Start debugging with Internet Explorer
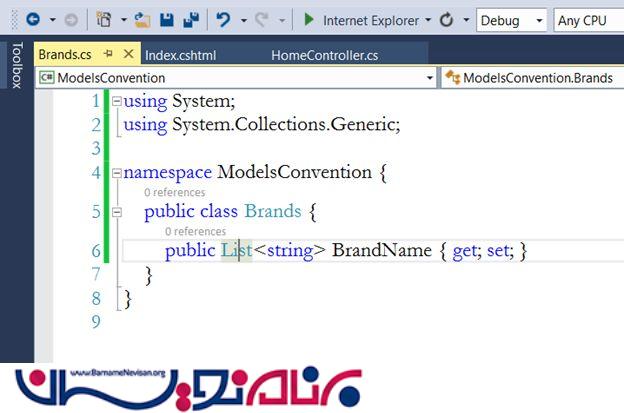 tap(365, 19)
